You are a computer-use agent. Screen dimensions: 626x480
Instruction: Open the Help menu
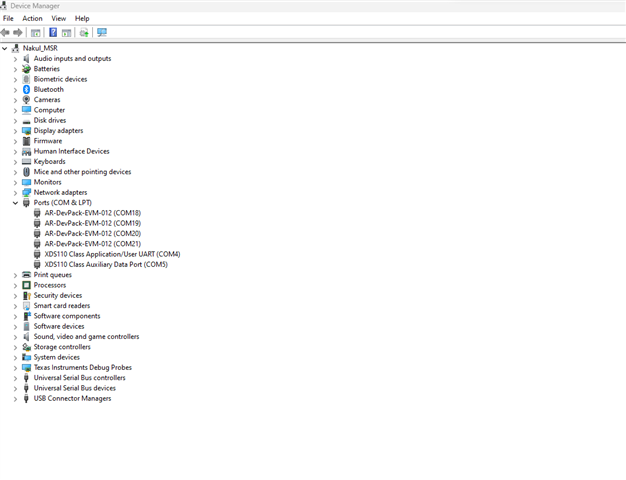(x=82, y=18)
